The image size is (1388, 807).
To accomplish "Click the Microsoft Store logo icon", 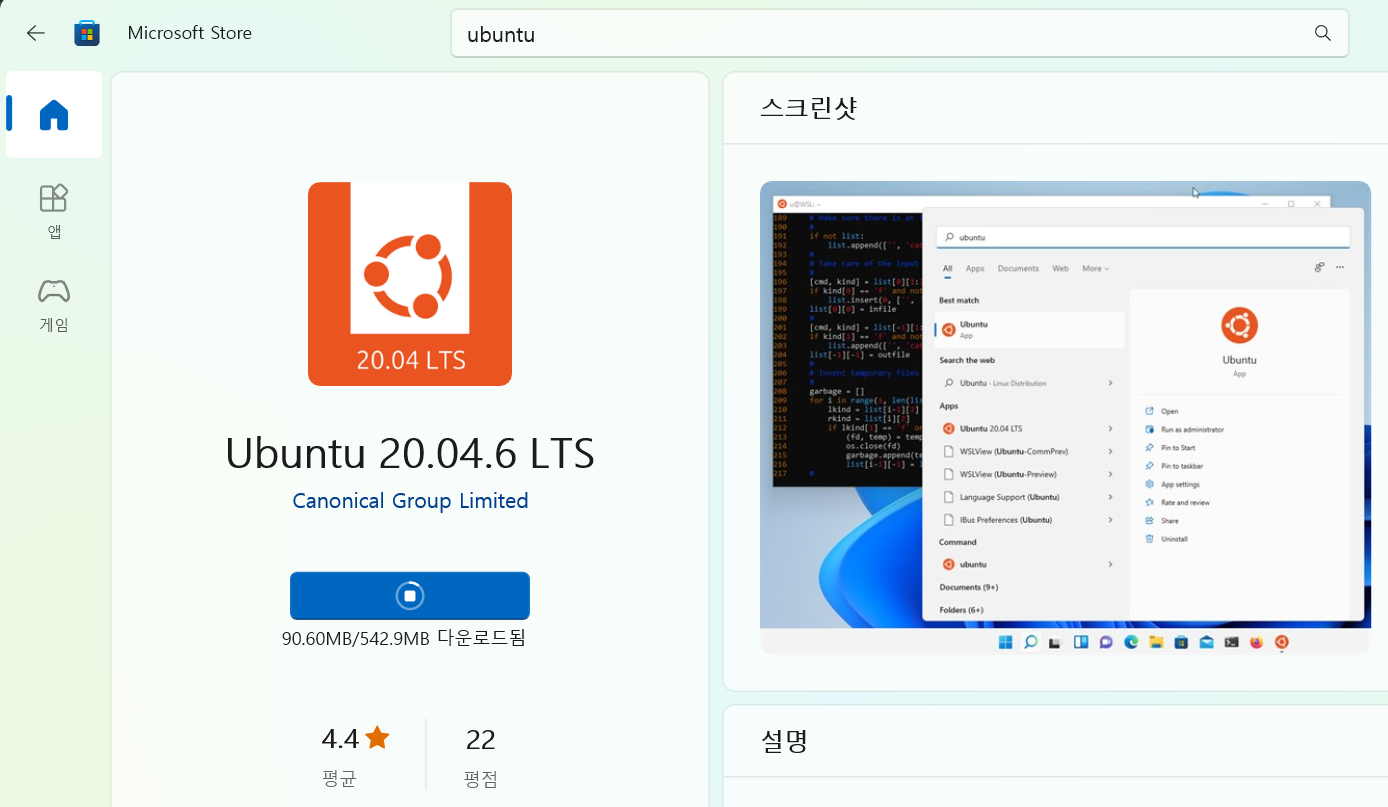I will point(87,33).
